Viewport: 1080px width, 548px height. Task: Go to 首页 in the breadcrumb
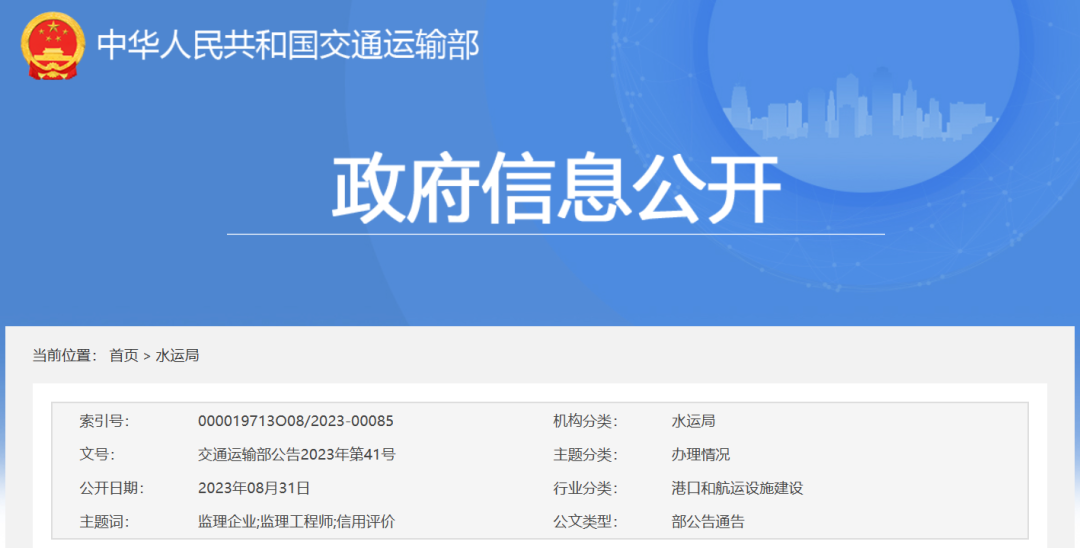[x=124, y=355]
